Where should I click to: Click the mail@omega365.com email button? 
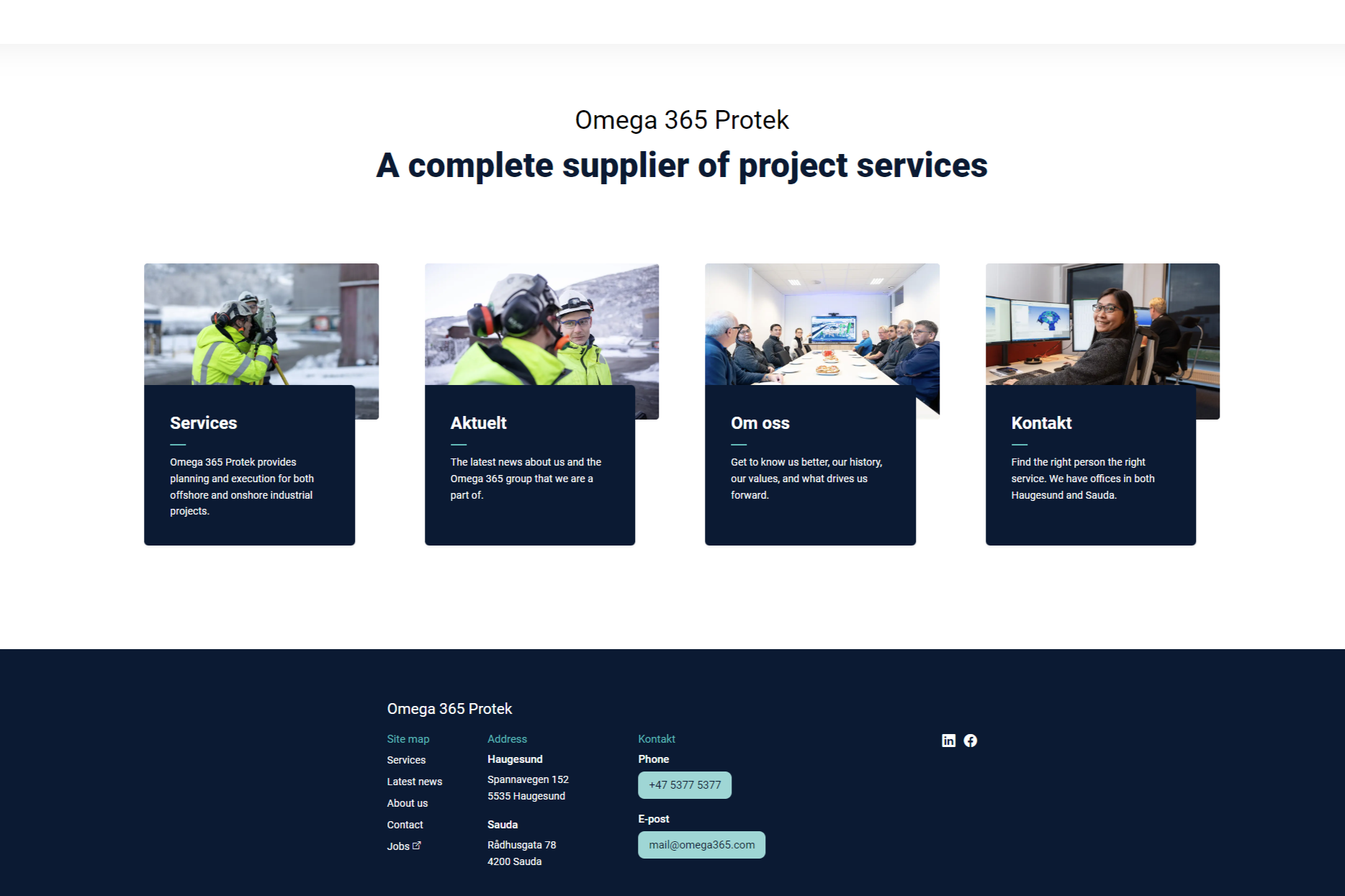(701, 845)
